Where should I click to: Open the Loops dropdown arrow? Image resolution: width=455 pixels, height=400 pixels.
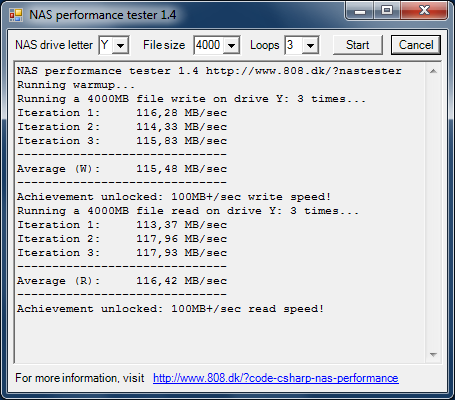(310, 45)
